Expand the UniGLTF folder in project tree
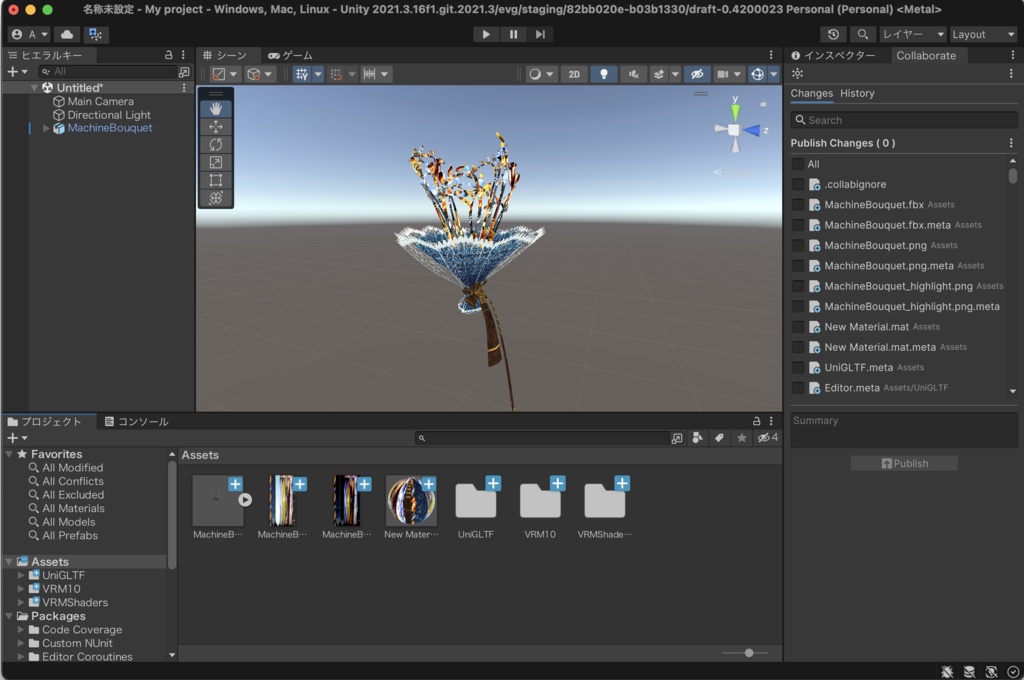Image resolution: width=1024 pixels, height=680 pixels. point(21,576)
